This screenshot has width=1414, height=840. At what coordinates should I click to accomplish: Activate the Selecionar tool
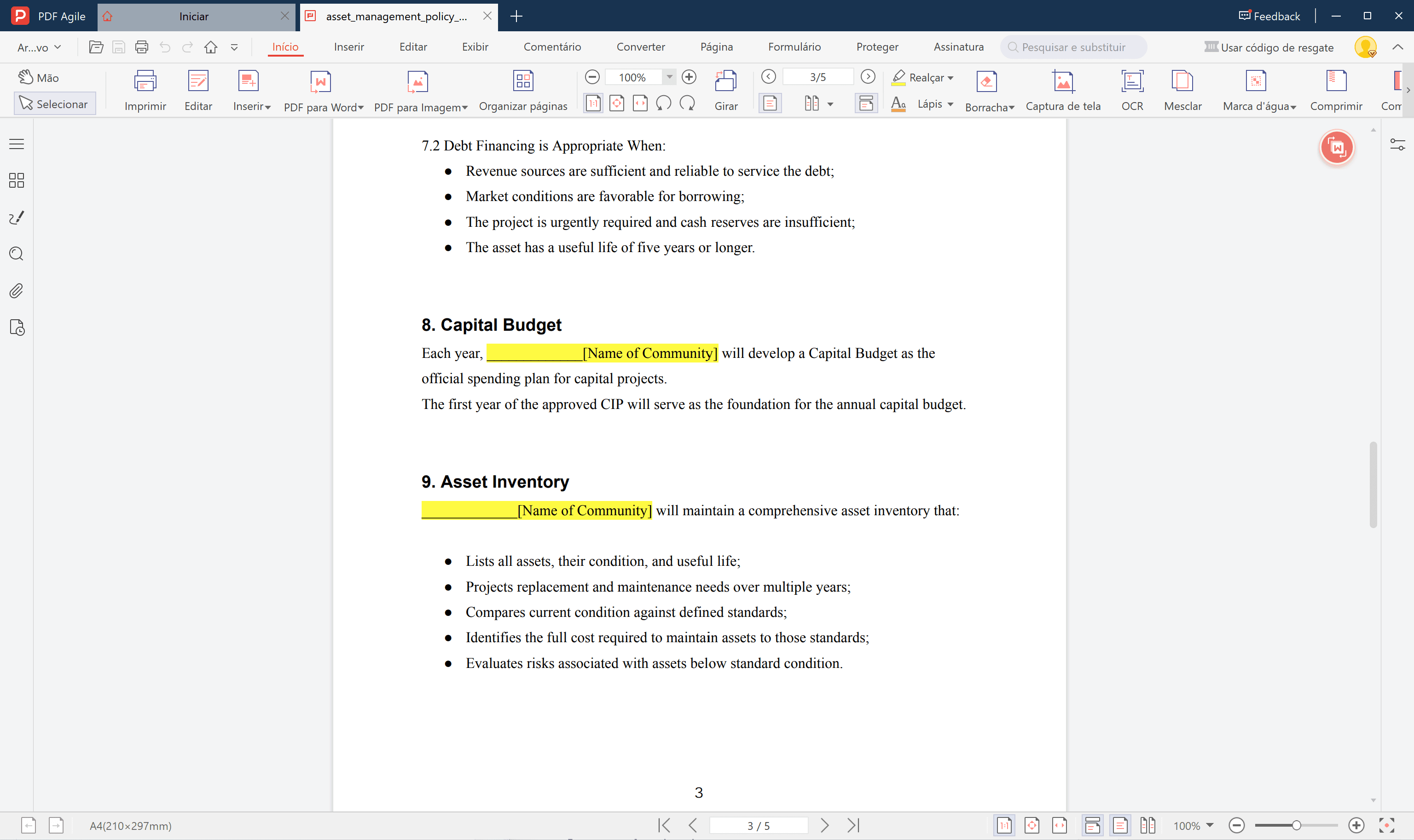click(54, 104)
